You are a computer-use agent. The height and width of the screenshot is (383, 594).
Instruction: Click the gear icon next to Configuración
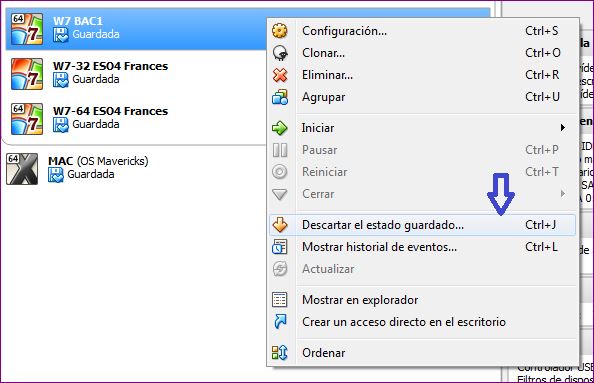coord(280,31)
